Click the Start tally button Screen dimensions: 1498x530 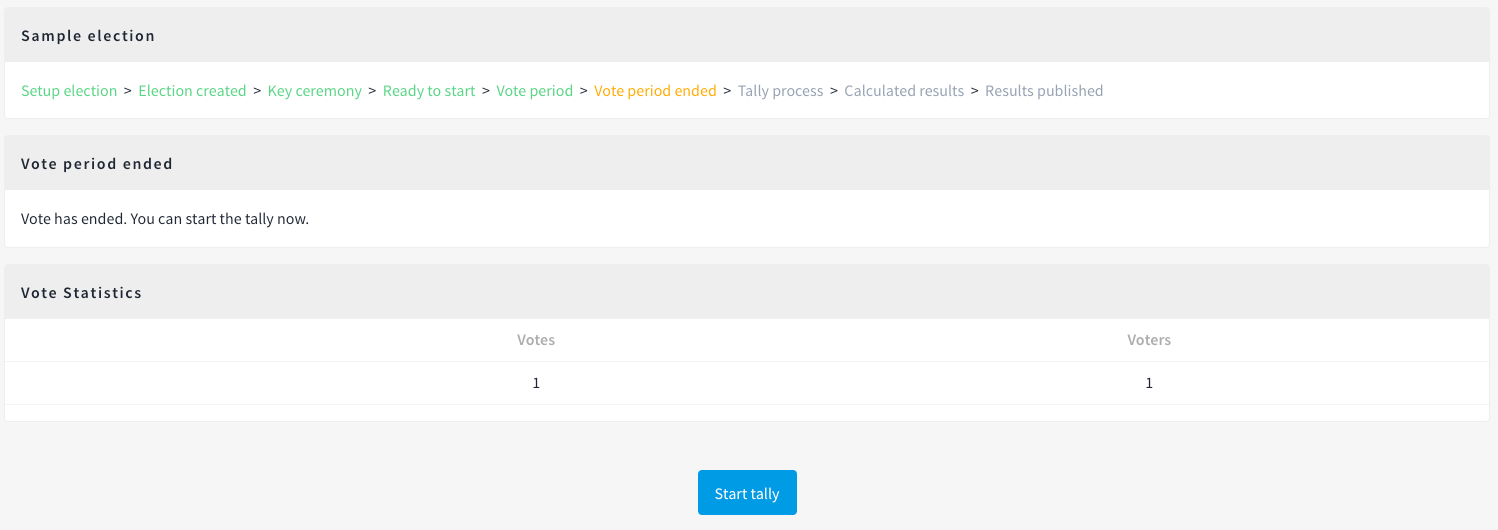pyautogui.click(x=747, y=493)
